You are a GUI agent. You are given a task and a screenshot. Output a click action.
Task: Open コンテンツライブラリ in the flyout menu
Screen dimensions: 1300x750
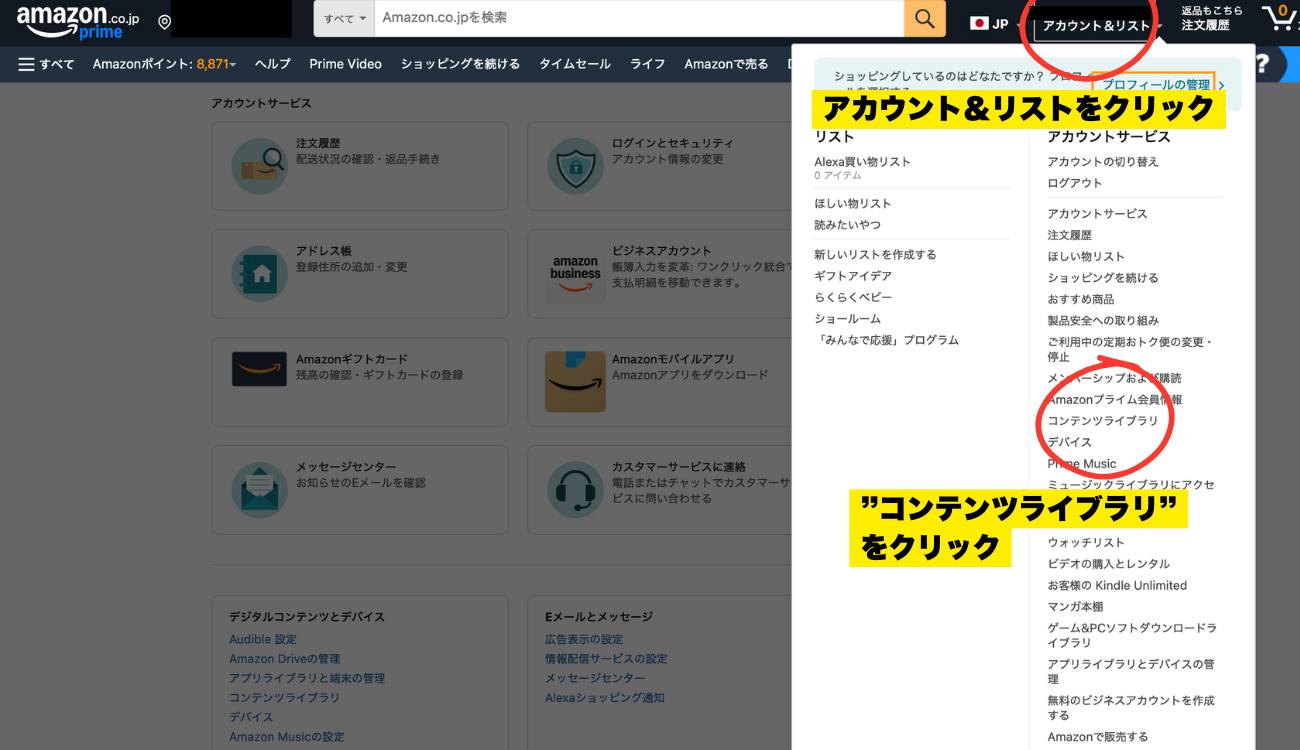pyautogui.click(x=1103, y=421)
